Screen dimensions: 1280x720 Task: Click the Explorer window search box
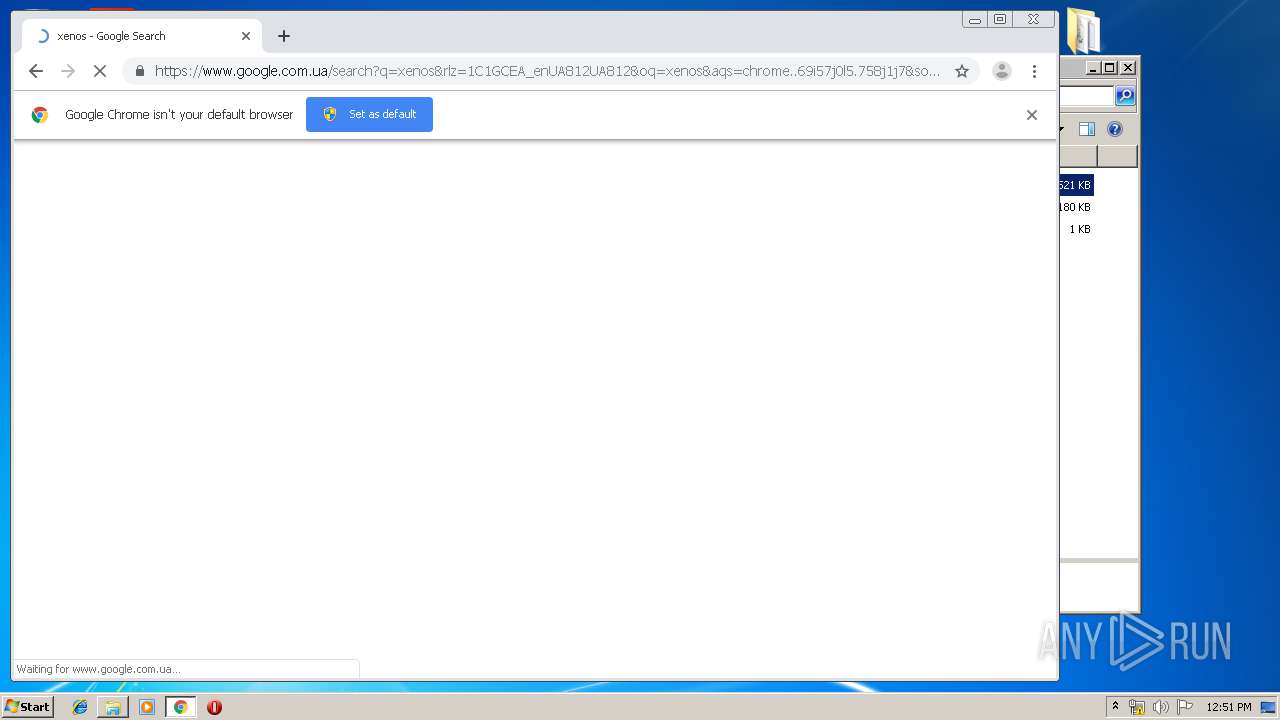pyautogui.click(x=1087, y=96)
